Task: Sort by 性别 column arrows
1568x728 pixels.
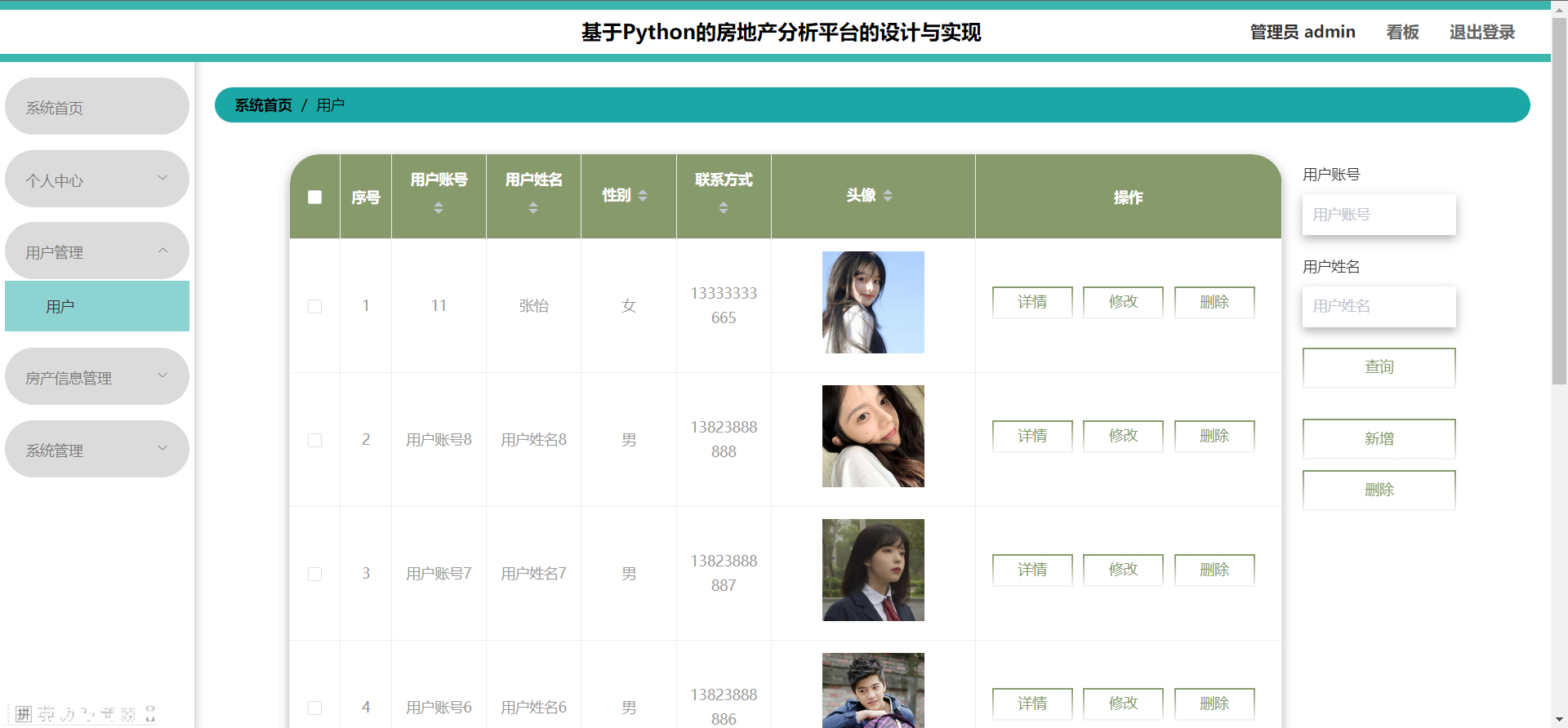Action: (643, 196)
